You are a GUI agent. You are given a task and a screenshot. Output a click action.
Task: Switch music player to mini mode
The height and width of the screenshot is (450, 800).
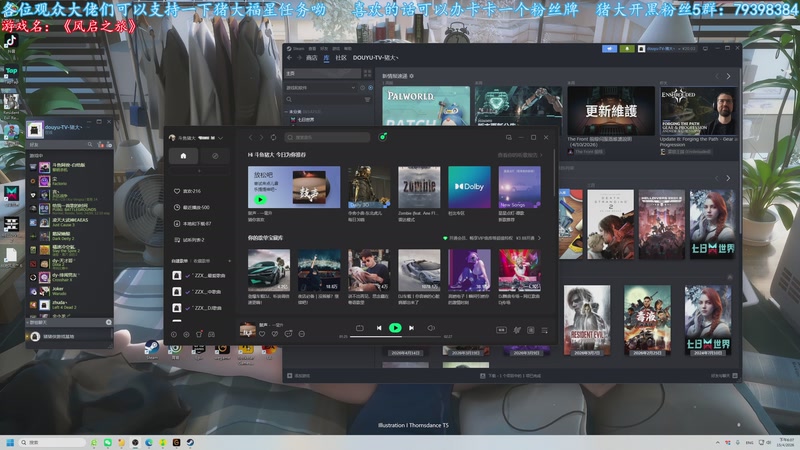509,138
